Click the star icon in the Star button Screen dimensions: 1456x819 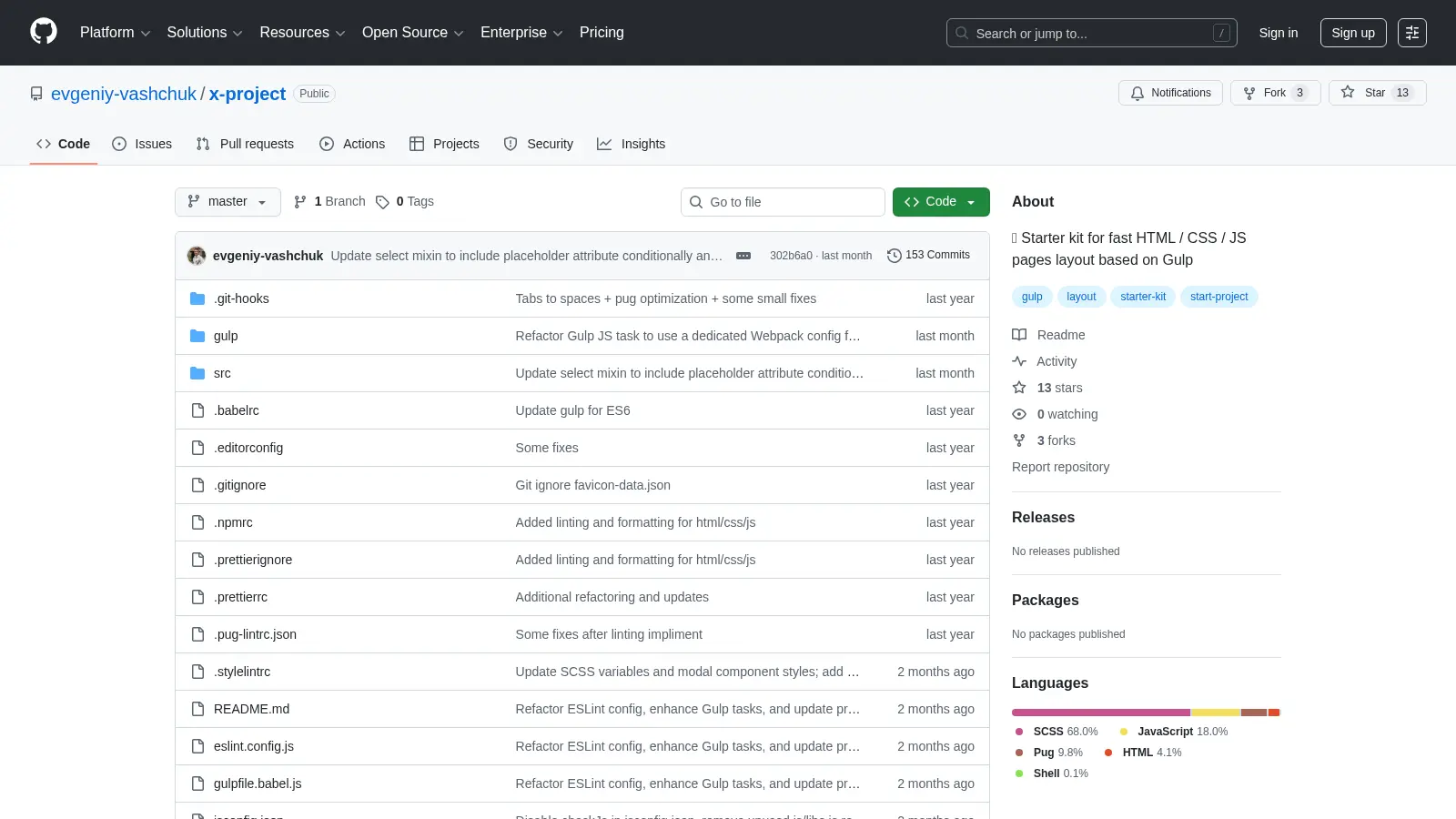pyautogui.click(x=1348, y=92)
